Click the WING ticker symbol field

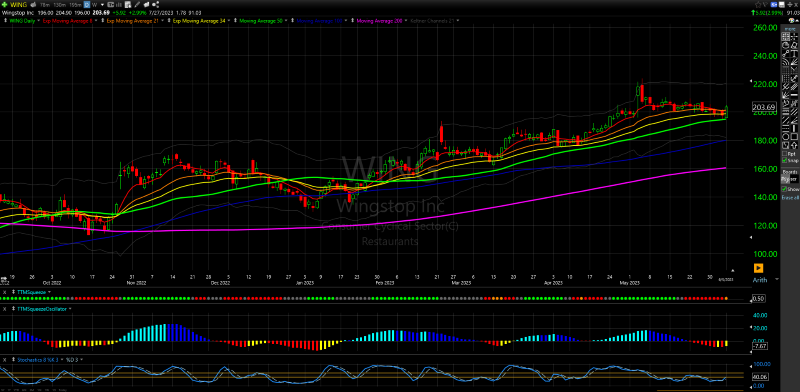click(x=18, y=5)
